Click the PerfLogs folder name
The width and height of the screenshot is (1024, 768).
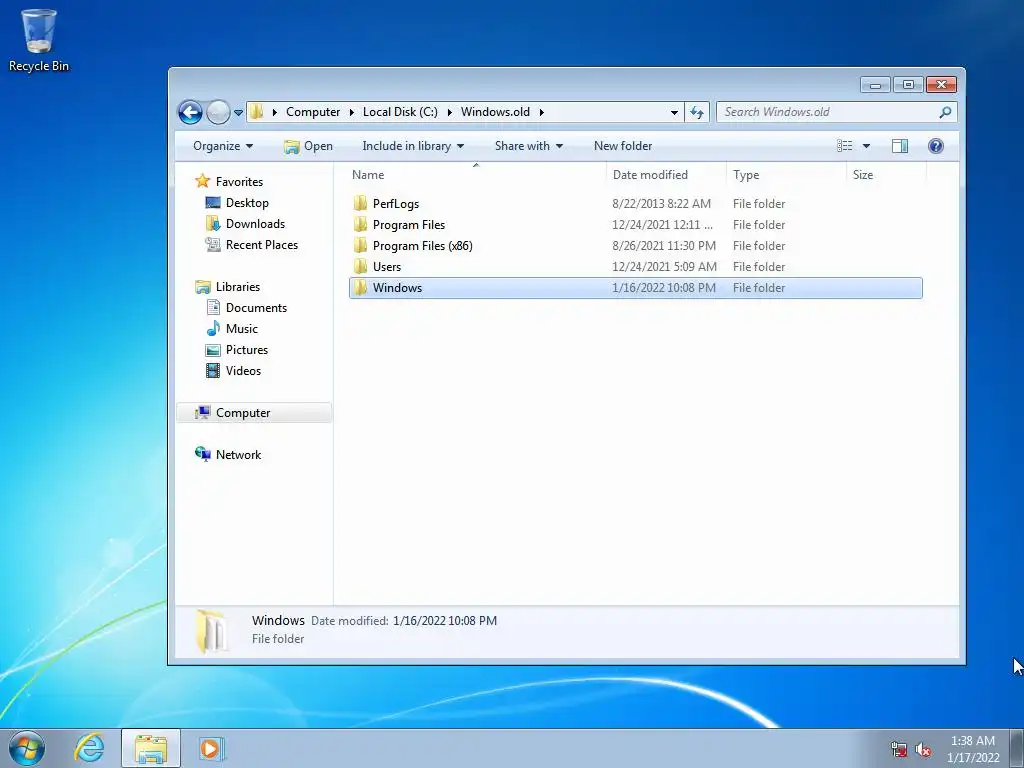click(396, 204)
